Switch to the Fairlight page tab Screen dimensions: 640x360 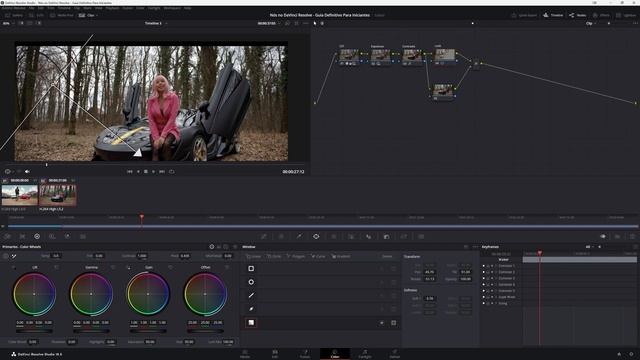click(364, 354)
